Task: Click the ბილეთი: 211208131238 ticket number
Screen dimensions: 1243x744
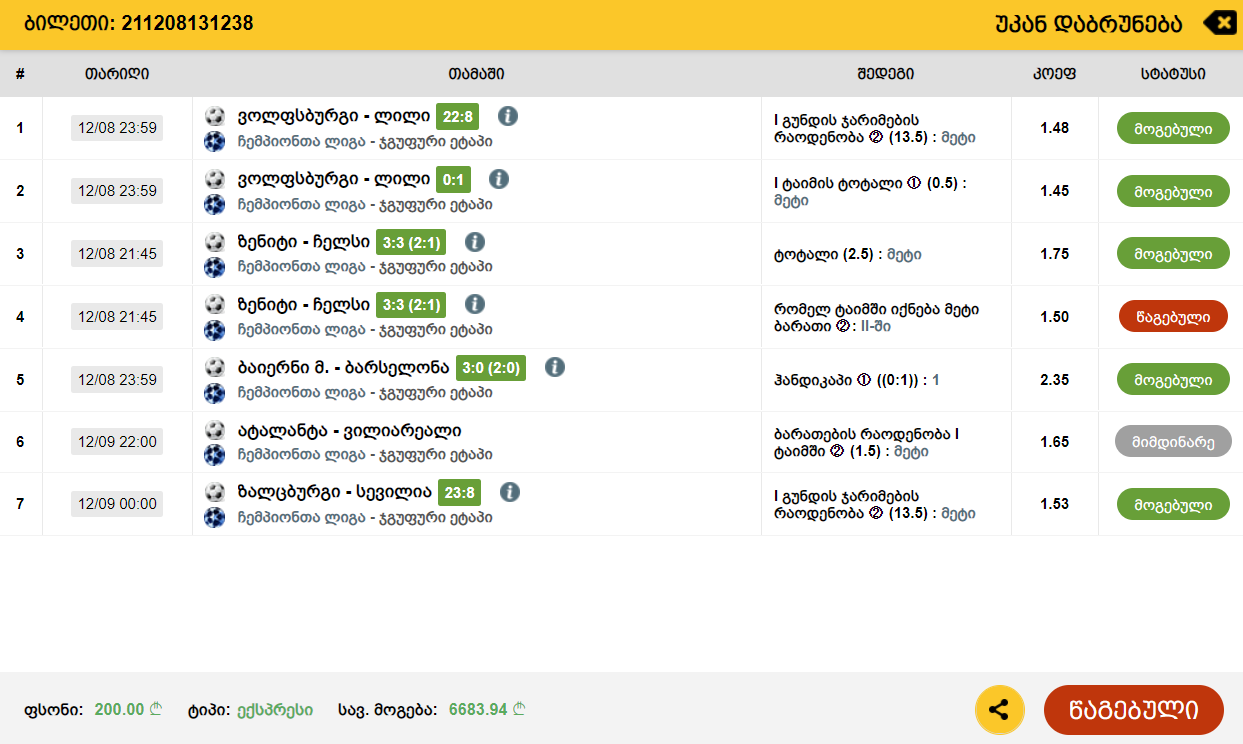Action: [x=139, y=23]
